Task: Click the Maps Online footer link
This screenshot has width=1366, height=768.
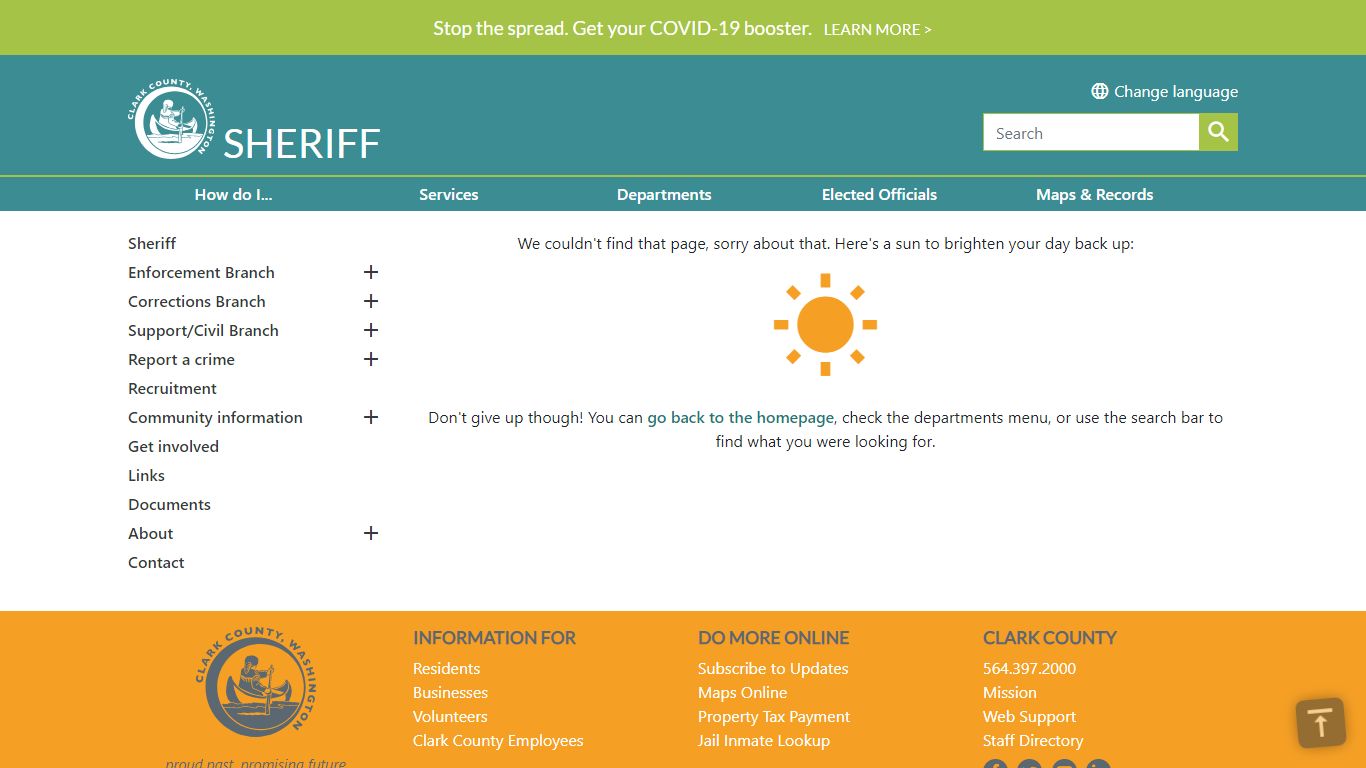Action: 742,692
